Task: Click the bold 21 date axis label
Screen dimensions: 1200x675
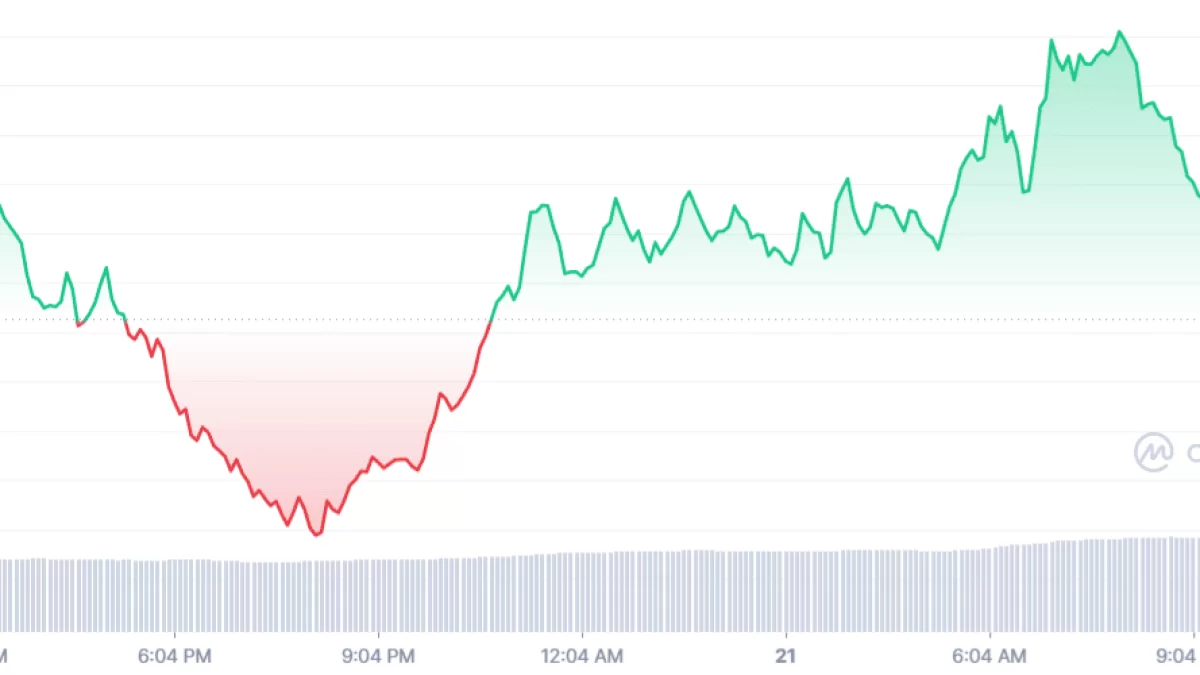Action: tap(786, 655)
